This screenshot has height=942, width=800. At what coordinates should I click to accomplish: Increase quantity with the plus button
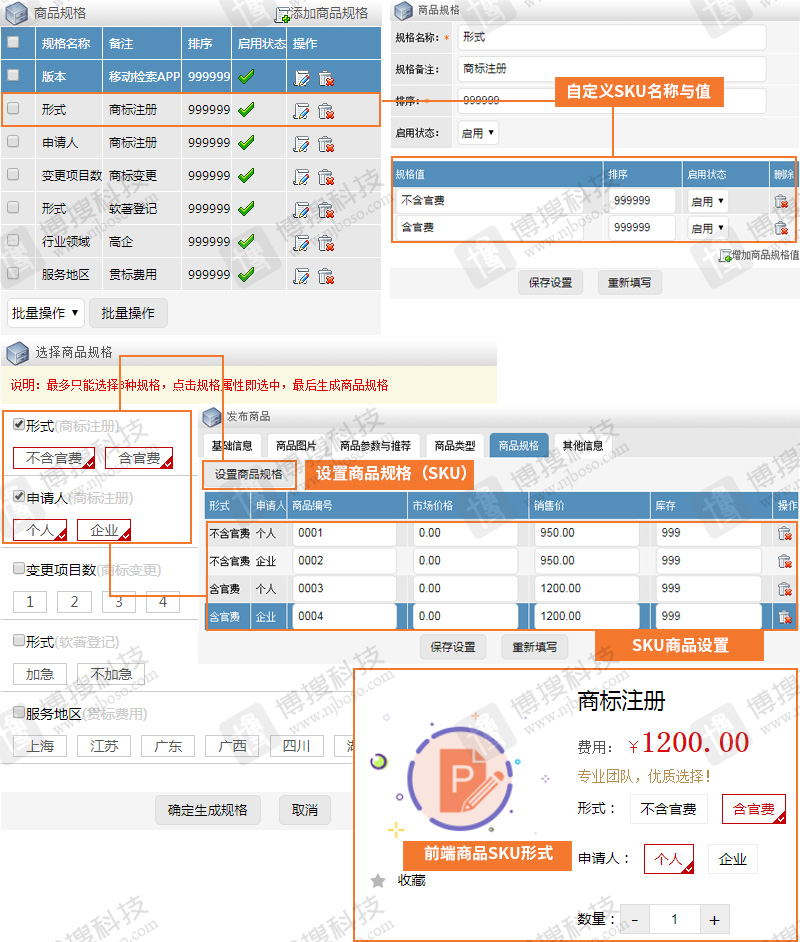point(714,919)
